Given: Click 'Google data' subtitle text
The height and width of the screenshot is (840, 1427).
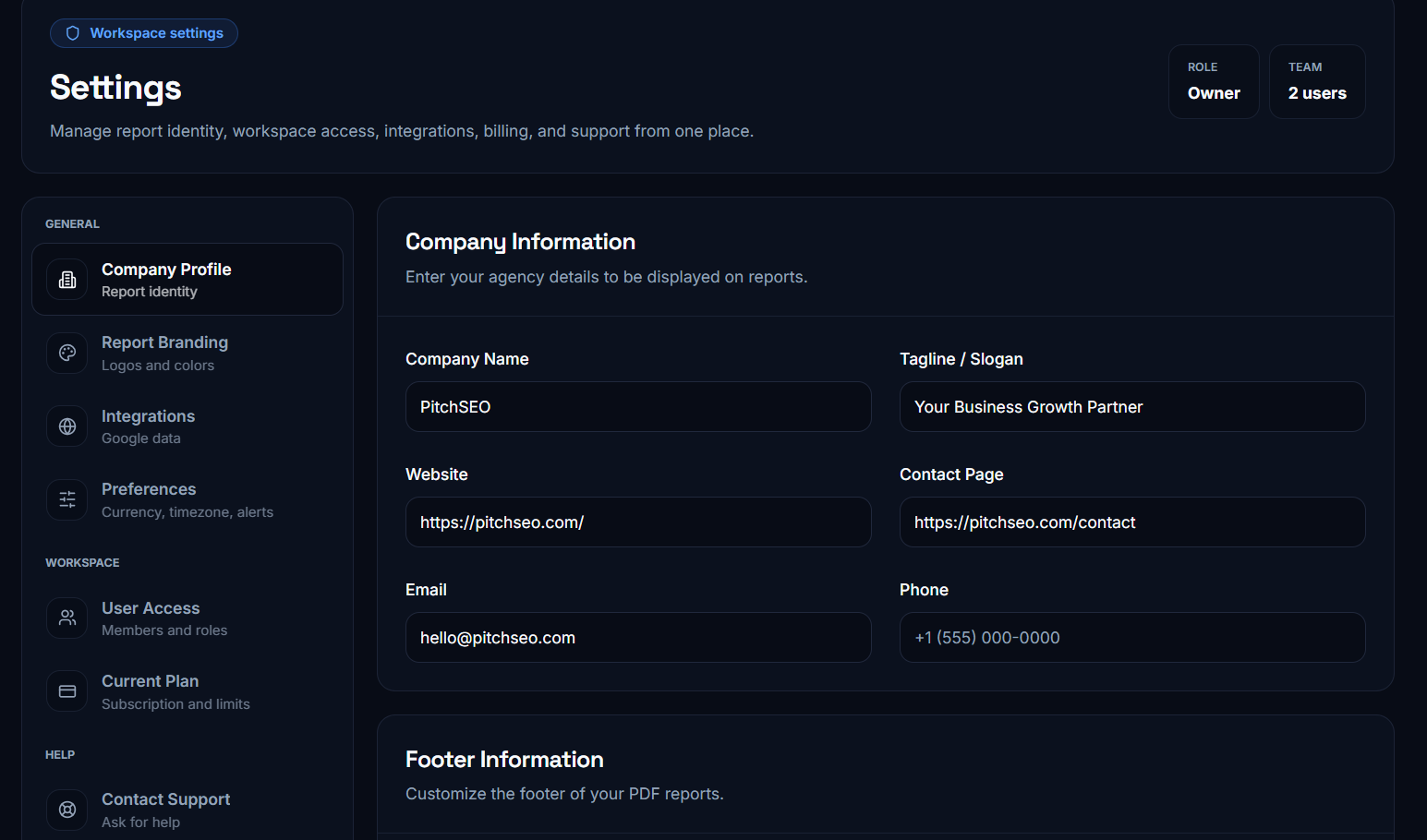Looking at the screenshot, I should coord(141,438).
